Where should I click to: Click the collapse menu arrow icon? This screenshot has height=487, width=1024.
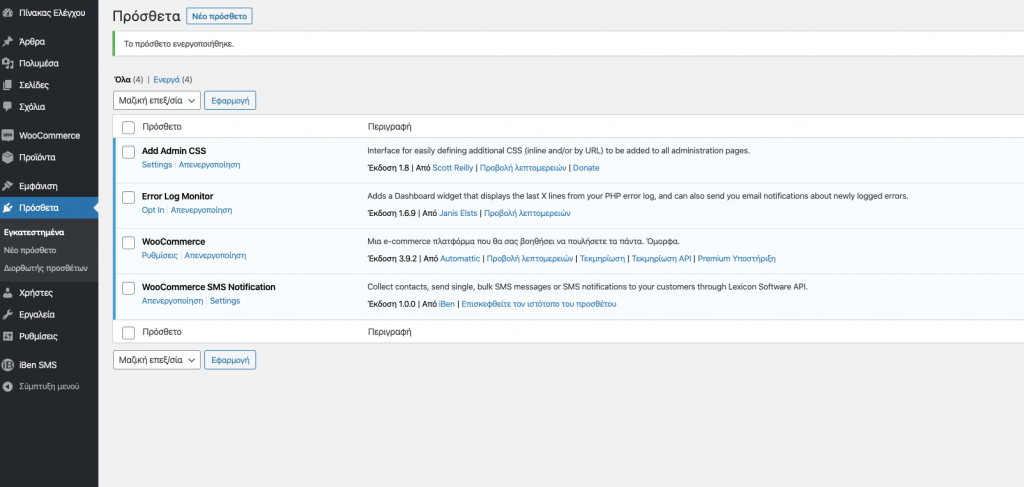(7, 386)
